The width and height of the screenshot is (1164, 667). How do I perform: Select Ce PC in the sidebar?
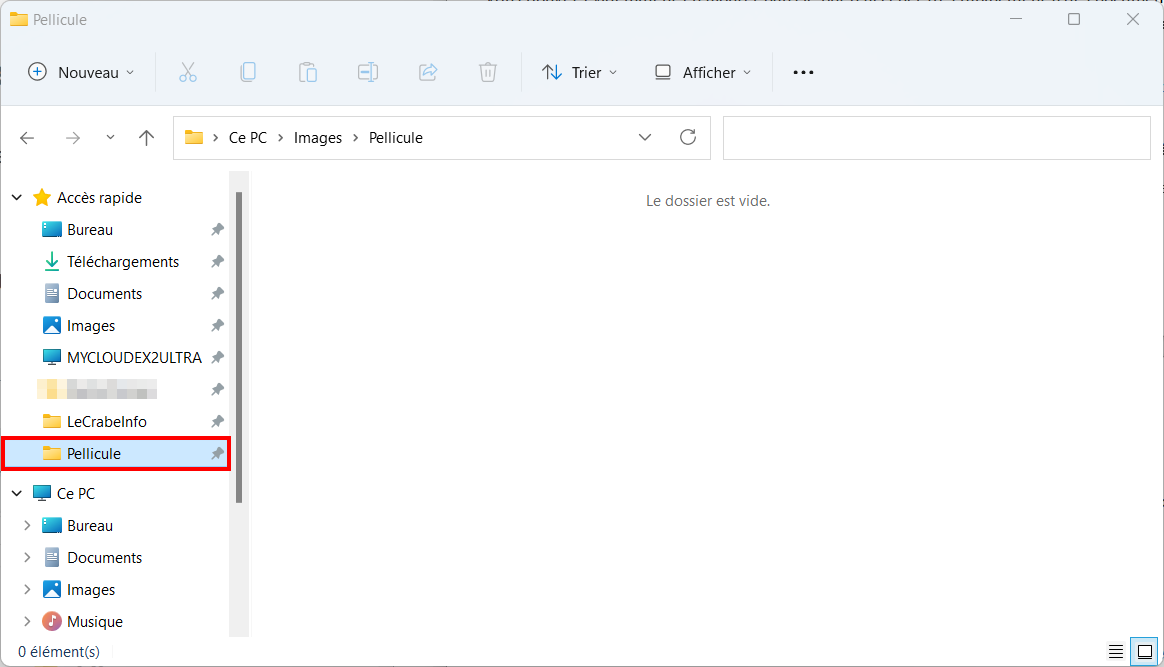click(76, 493)
